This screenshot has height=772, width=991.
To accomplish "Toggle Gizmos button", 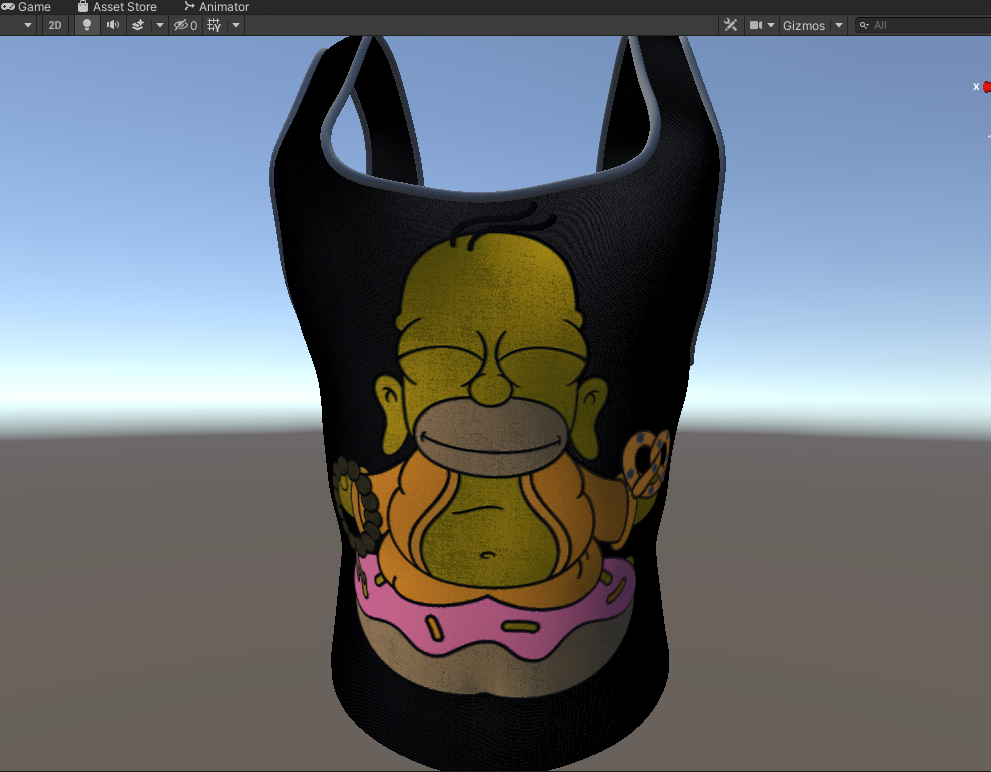I will tap(804, 25).
